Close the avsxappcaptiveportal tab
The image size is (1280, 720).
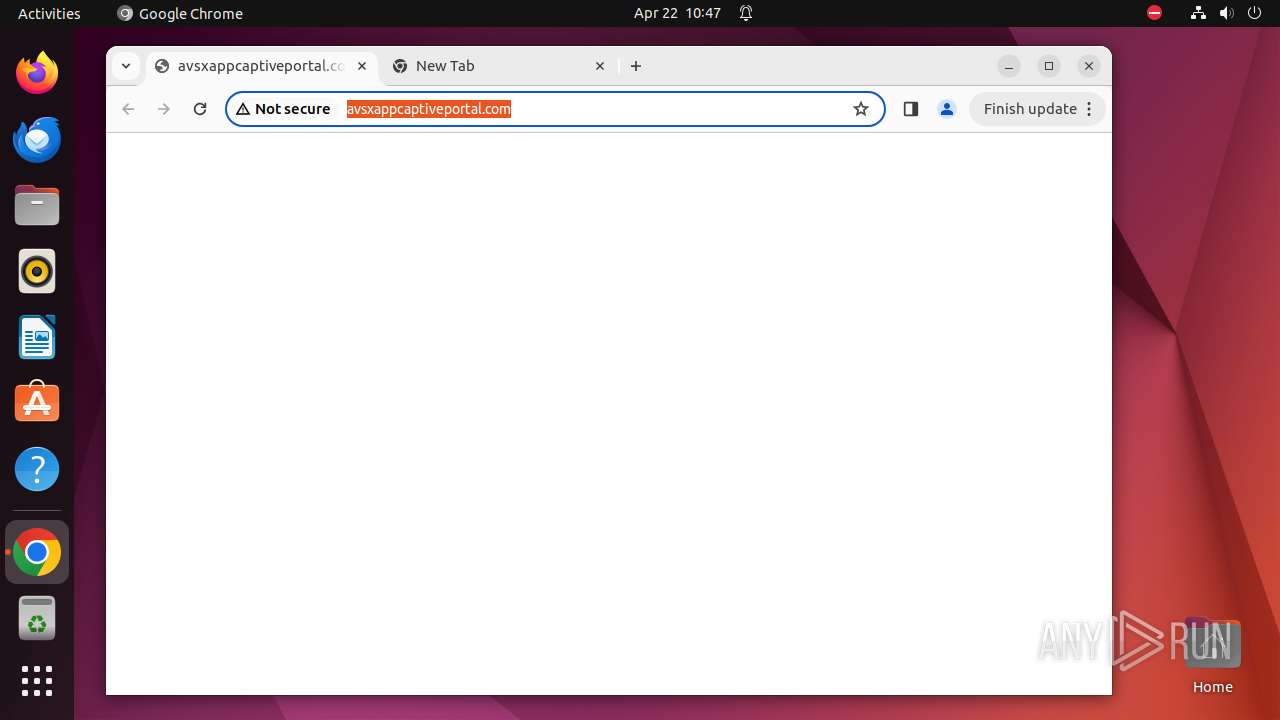point(362,66)
